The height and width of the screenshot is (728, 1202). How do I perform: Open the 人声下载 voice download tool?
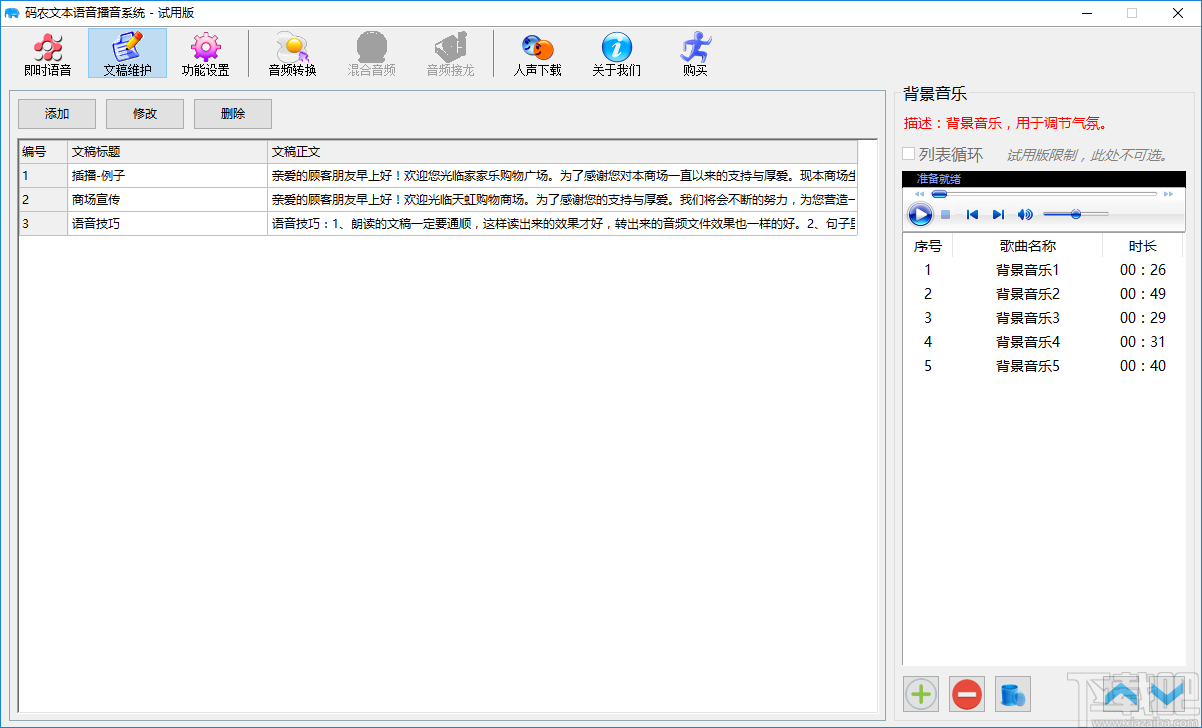pos(537,53)
